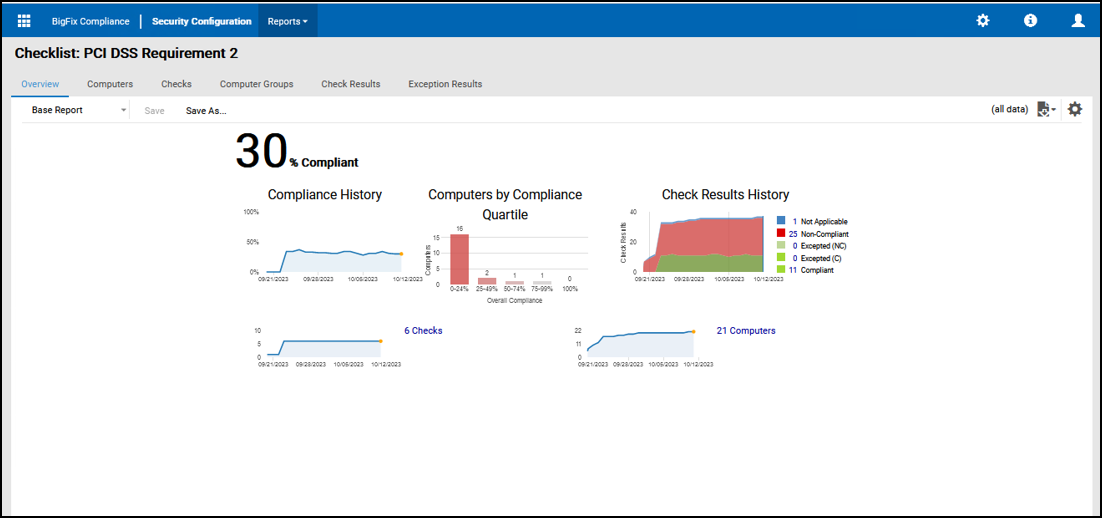This screenshot has width=1102, height=518.
Task: Click the 0-24% bar in quartile chart
Action: coord(459,259)
